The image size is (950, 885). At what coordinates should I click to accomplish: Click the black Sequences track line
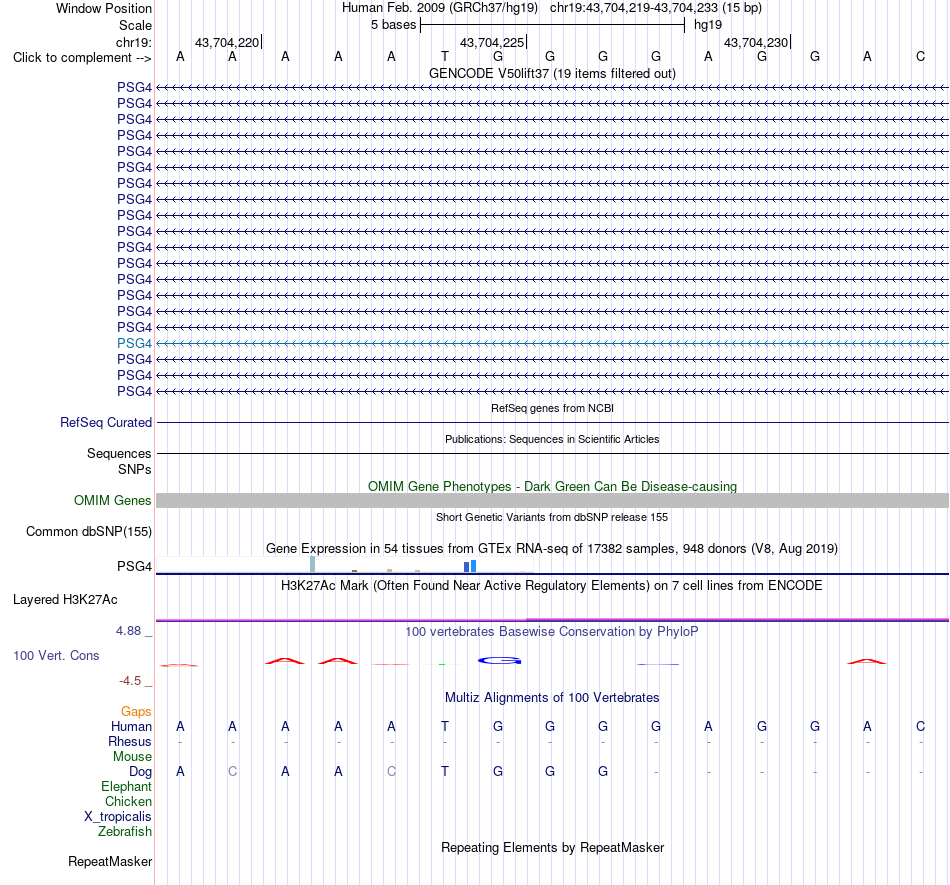pos(552,453)
